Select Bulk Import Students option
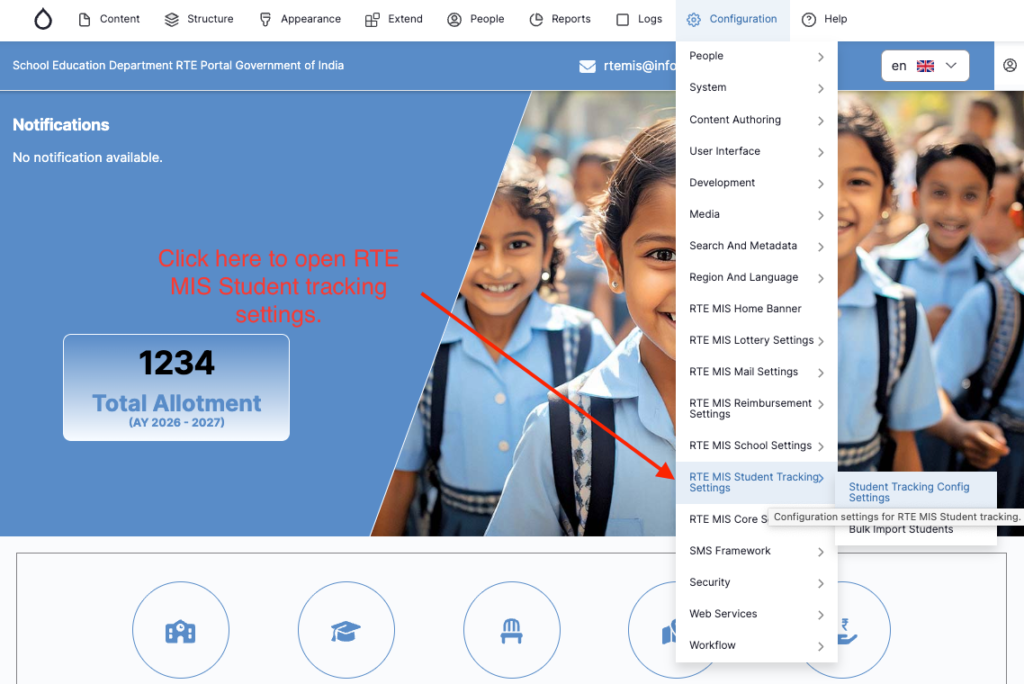Viewport: 1024px width, 684px height. [901, 530]
